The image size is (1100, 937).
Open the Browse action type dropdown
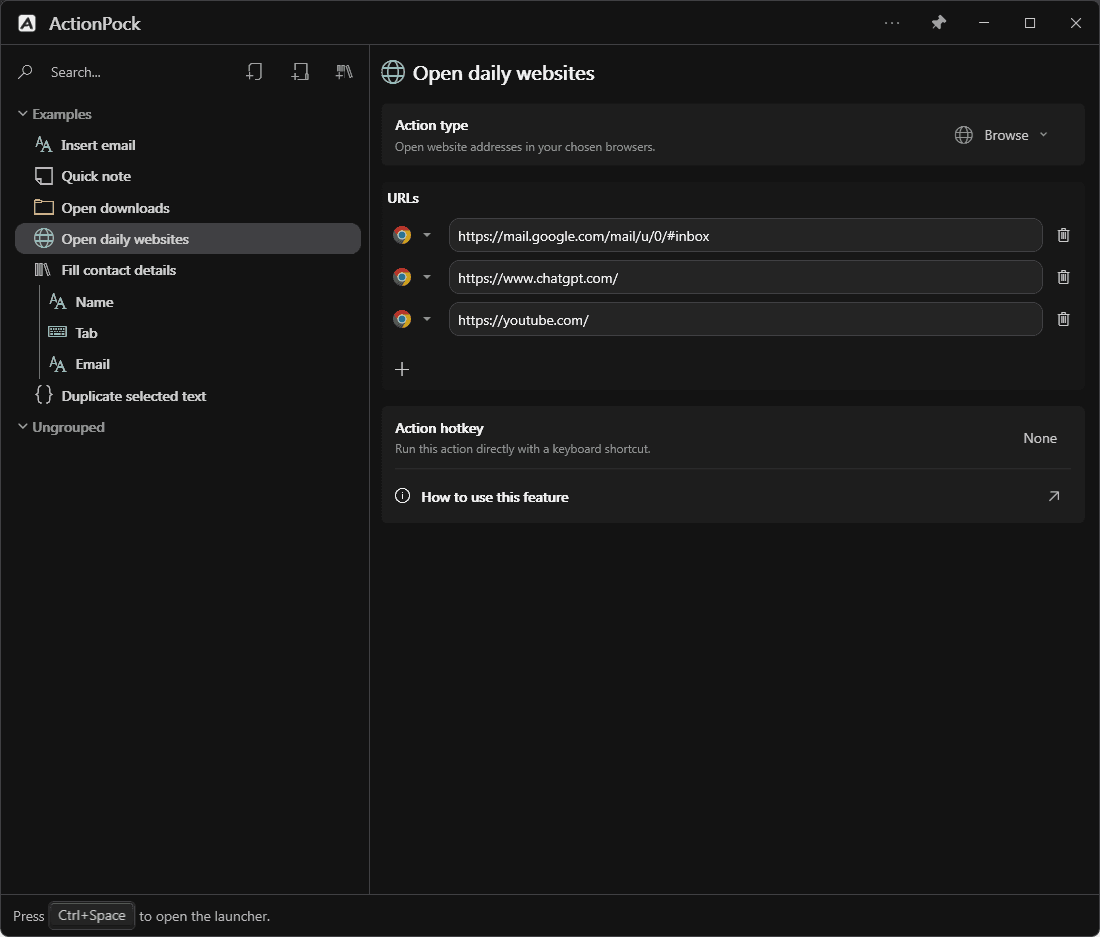(x=1001, y=135)
